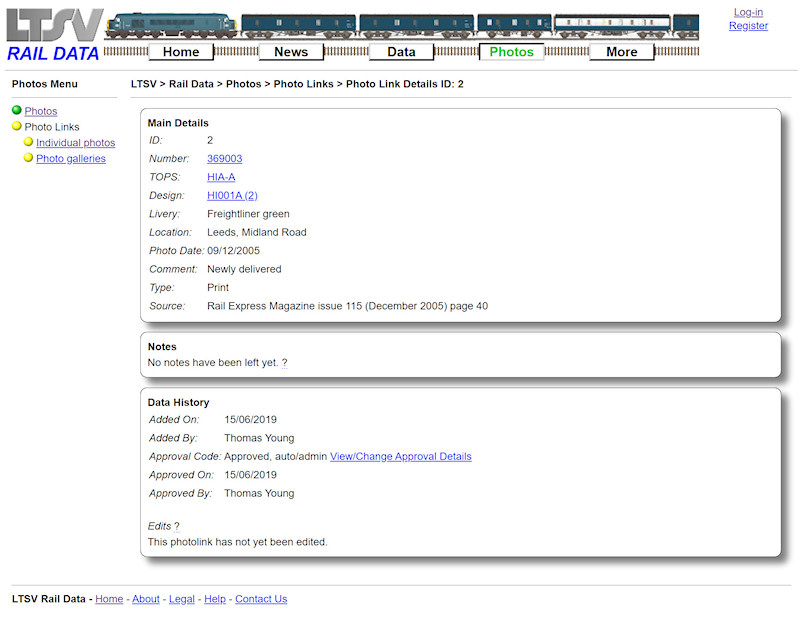Viewport: 800px width, 619px height.
Task: Open the Contact Us footer link
Action: (260, 599)
